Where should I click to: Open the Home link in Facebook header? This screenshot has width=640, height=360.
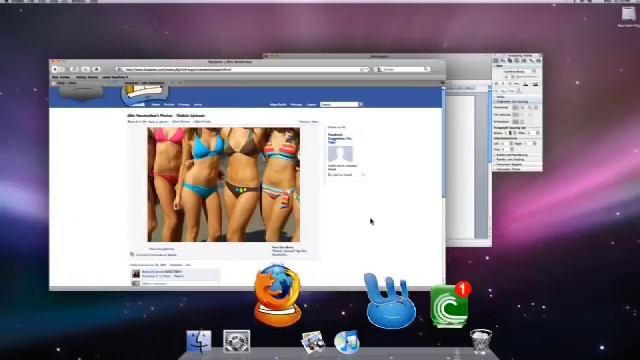pos(156,104)
